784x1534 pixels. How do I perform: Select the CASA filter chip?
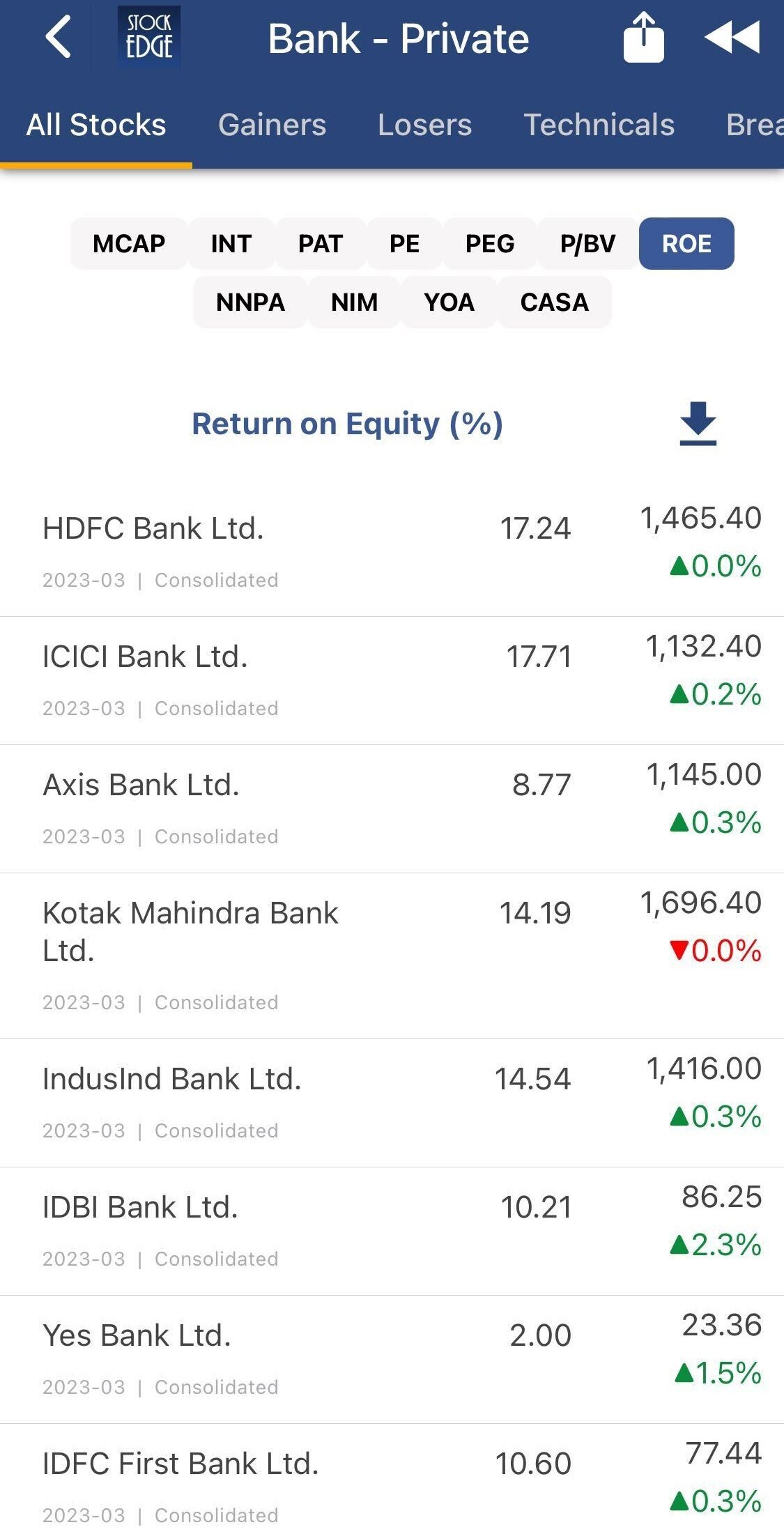554,302
